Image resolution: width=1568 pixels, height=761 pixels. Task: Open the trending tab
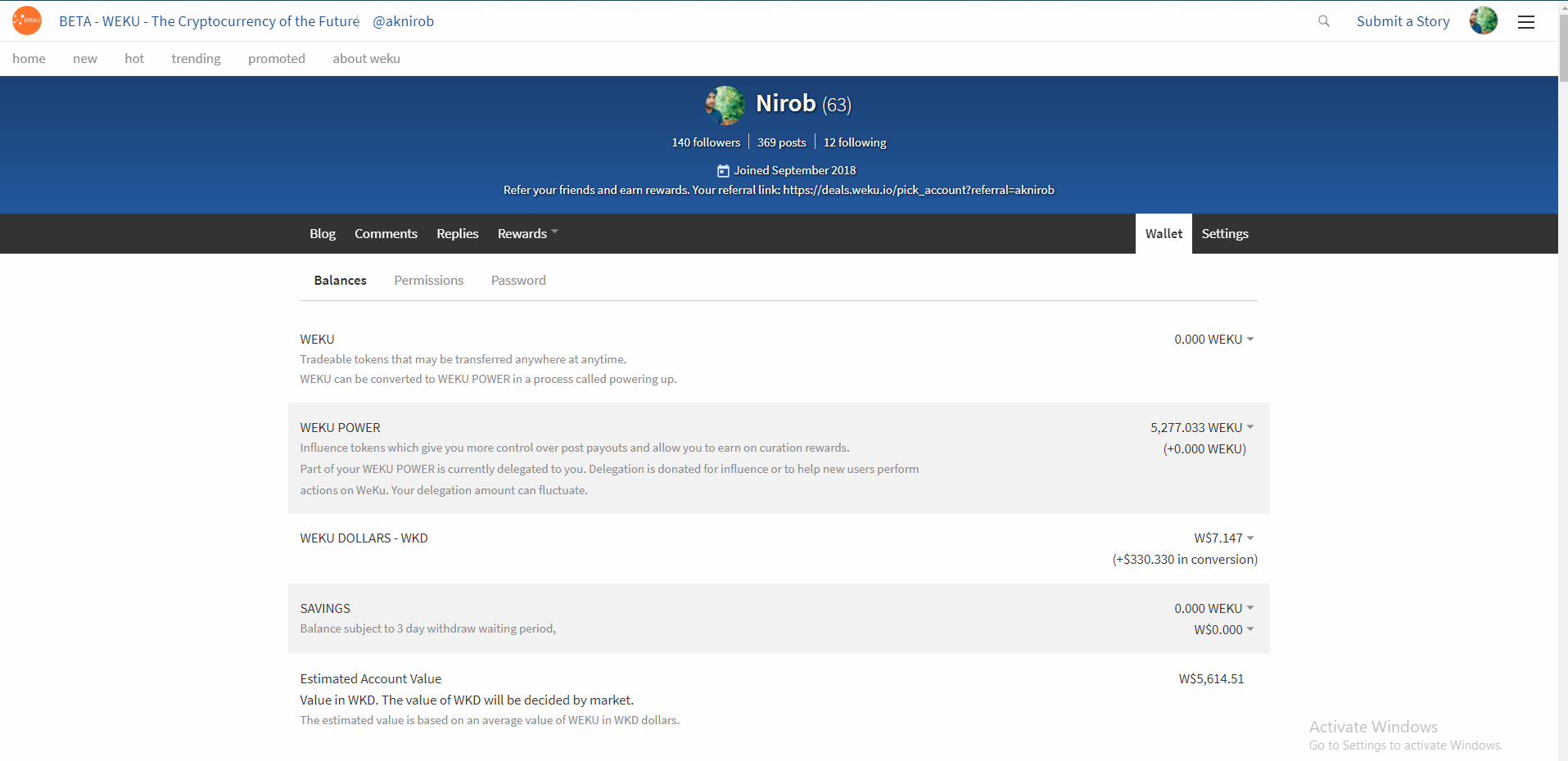coord(196,58)
